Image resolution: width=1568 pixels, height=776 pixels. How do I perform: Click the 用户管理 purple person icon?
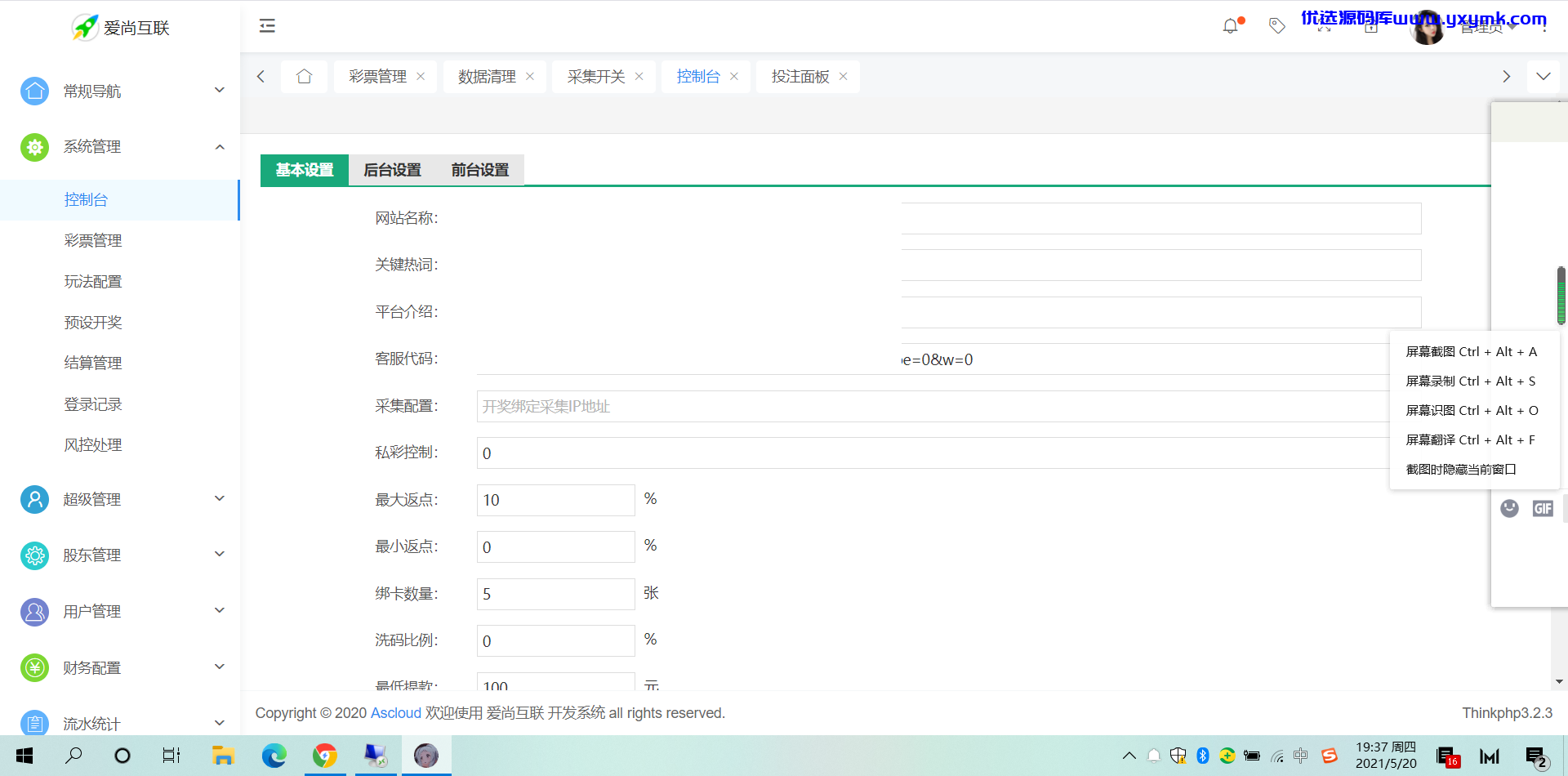click(34, 612)
